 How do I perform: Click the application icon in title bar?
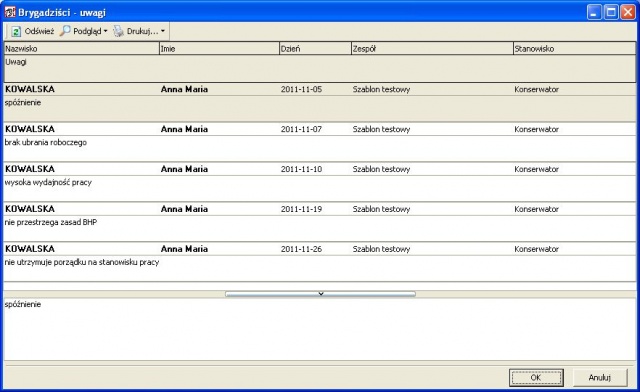point(10,12)
